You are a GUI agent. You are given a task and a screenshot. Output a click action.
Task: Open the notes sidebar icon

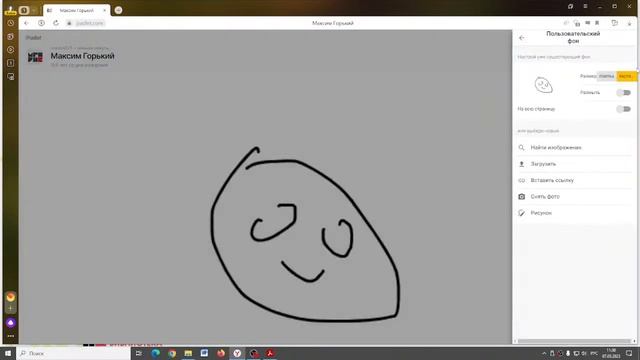(11, 63)
